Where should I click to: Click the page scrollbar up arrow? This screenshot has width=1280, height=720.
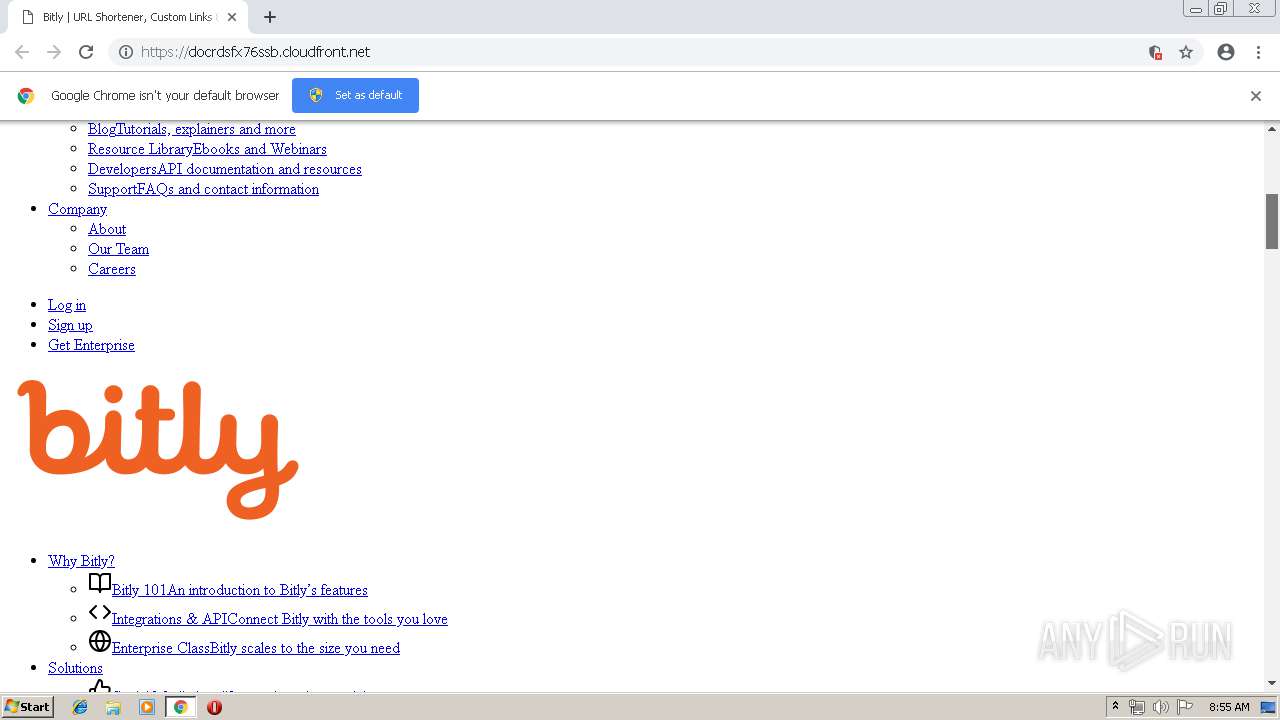click(x=1272, y=129)
